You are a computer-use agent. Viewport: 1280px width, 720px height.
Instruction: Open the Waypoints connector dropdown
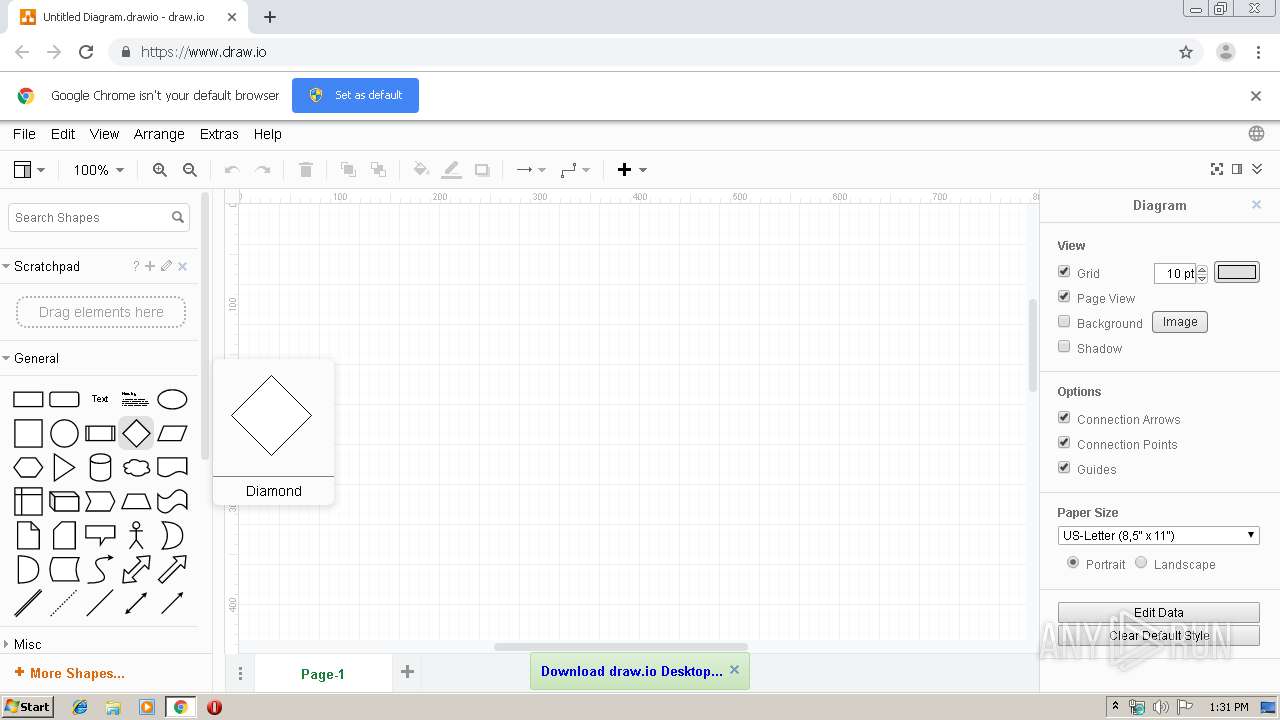point(575,170)
